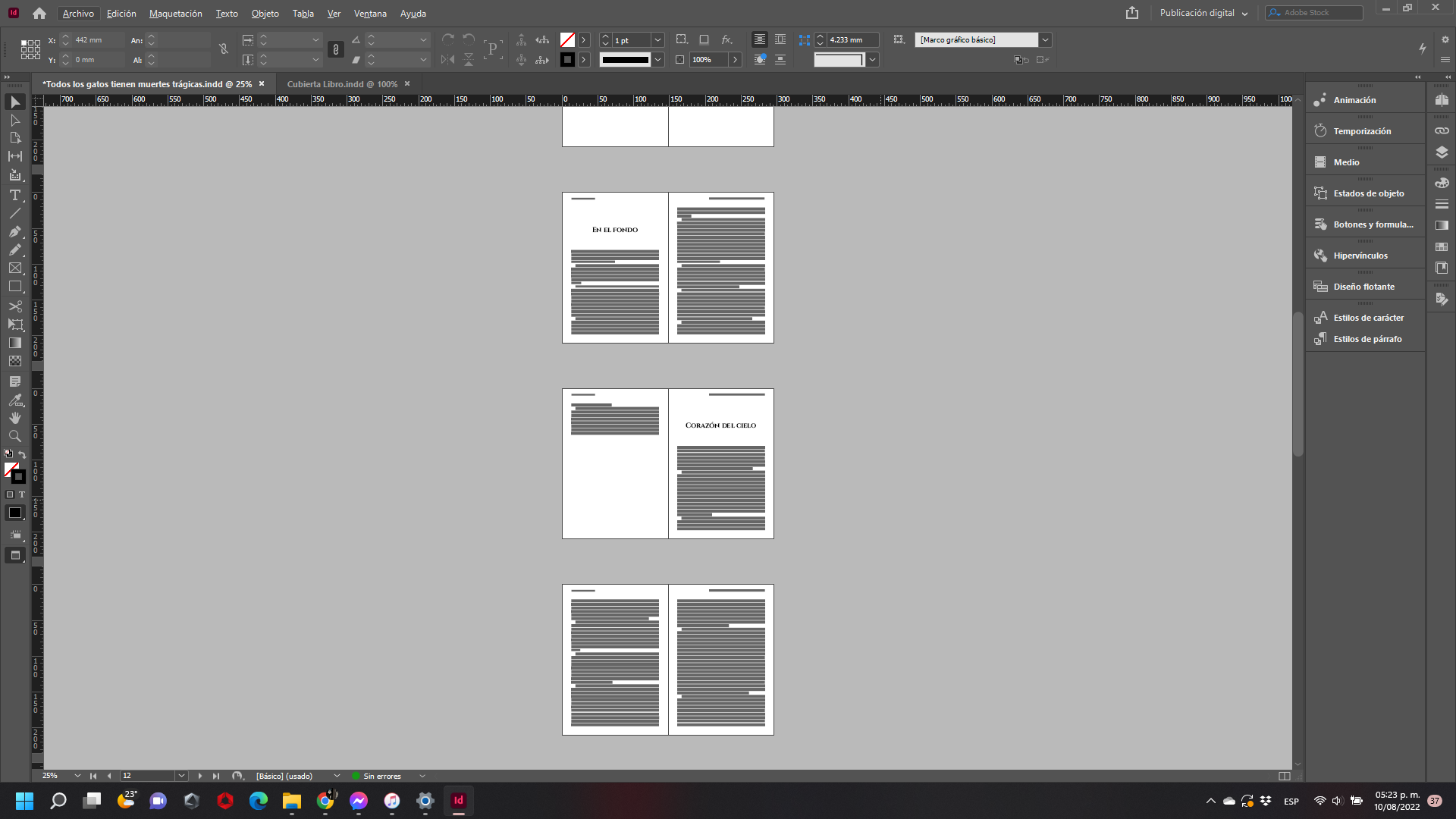Screen dimensions: 1456x819
Task: Open the Archivo menu
Action: 78,14
